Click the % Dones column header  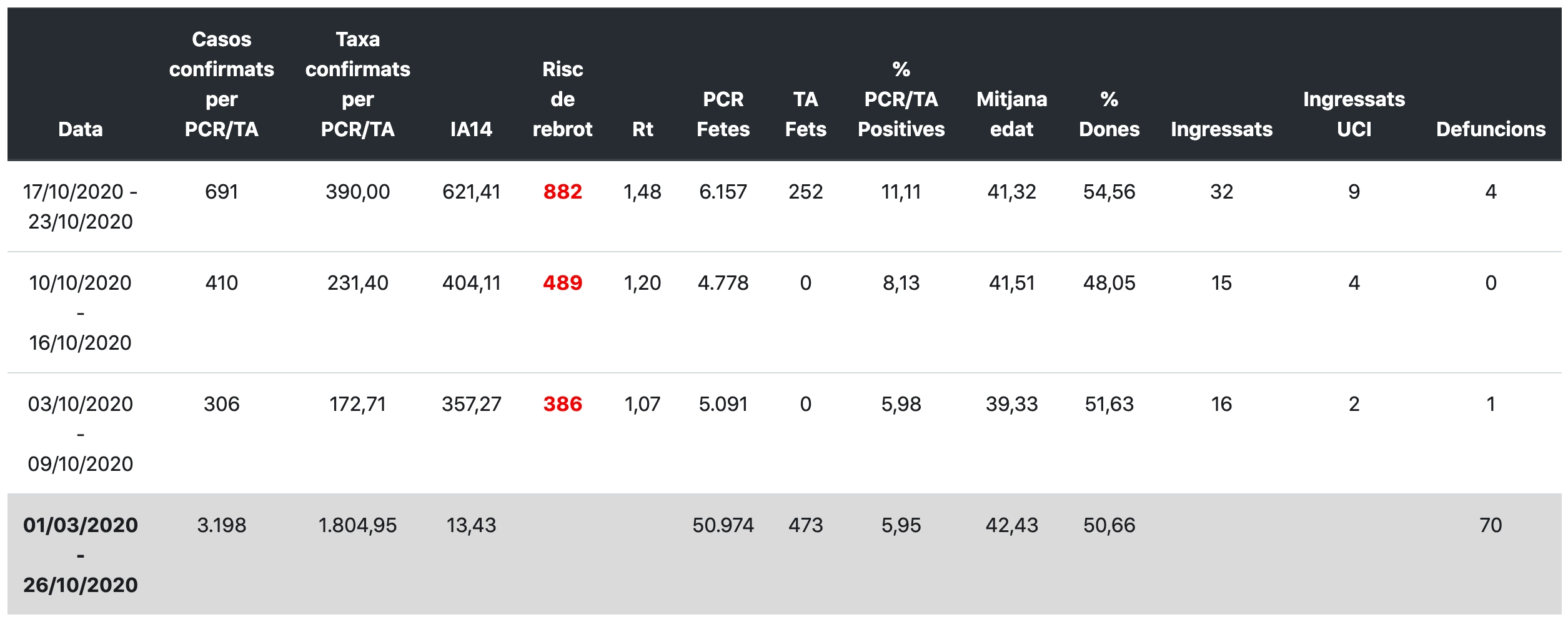[x=1109, y=114]
